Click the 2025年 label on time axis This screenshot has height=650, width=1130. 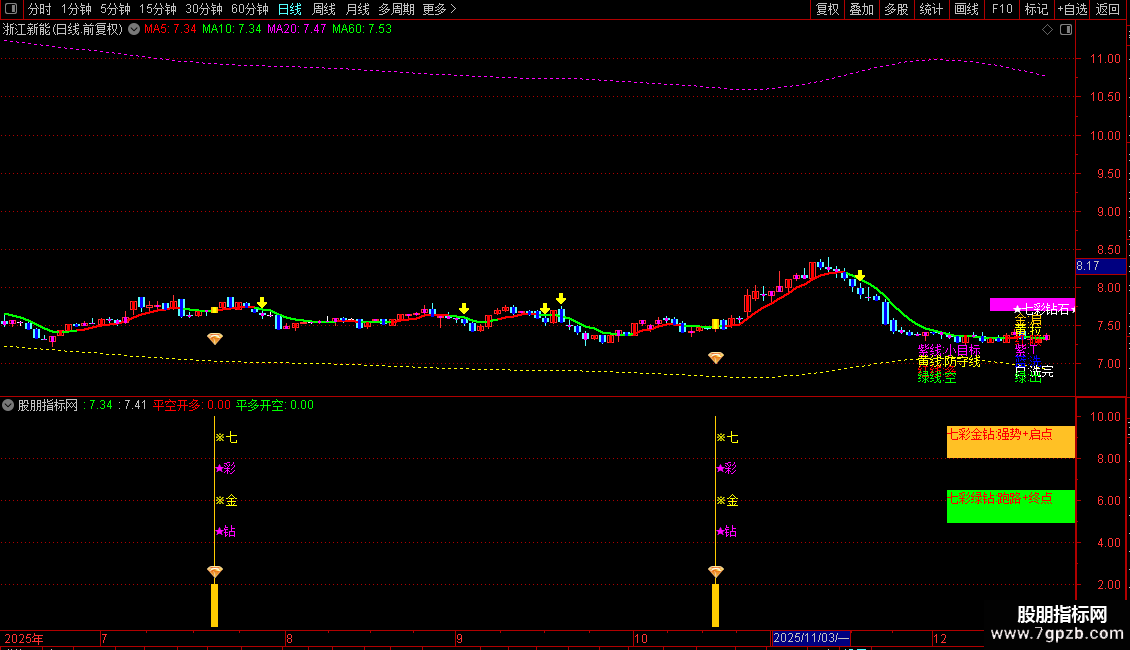click(x=24, y=638)
